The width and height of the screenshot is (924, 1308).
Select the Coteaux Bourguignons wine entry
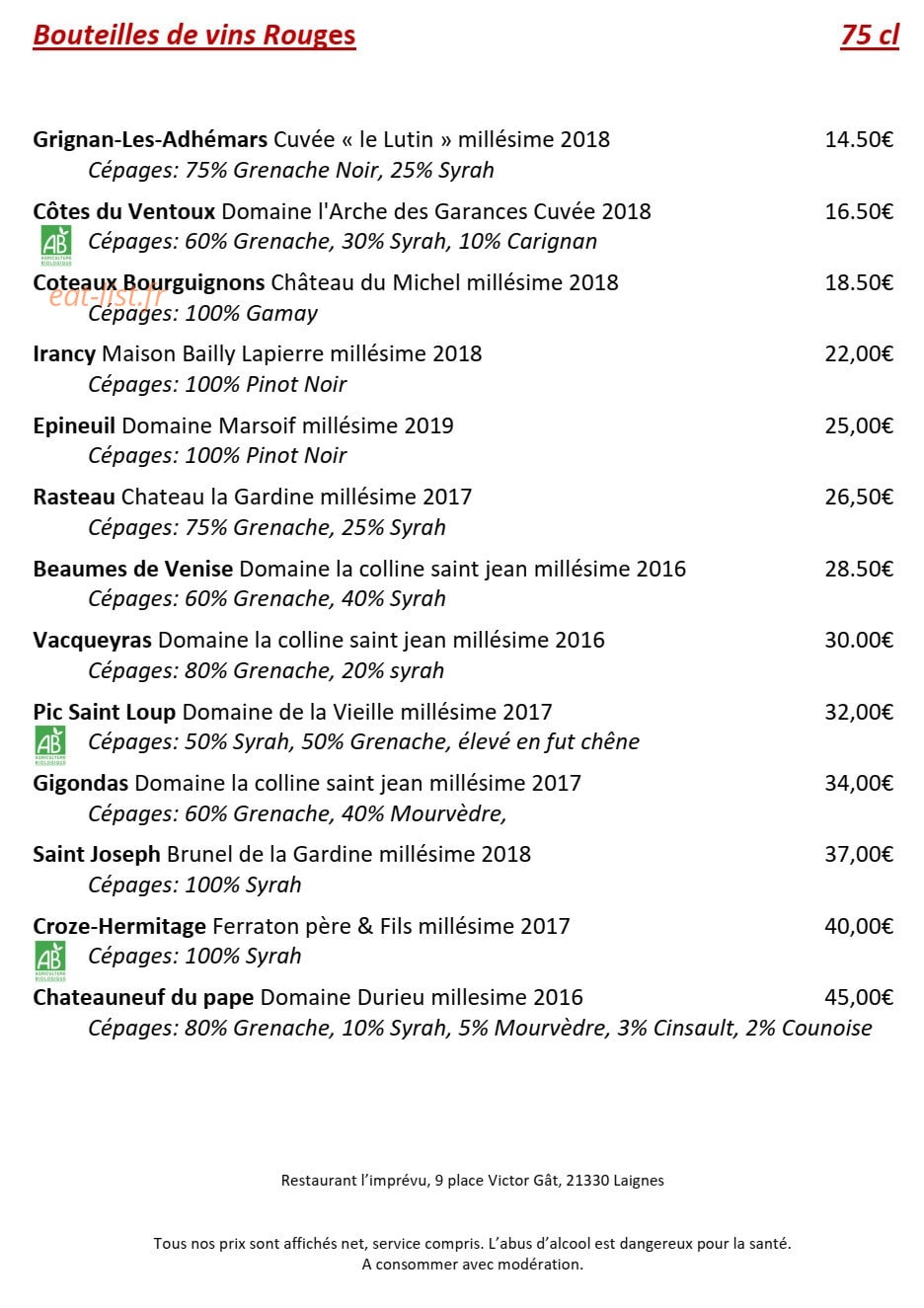coord(326,282)
